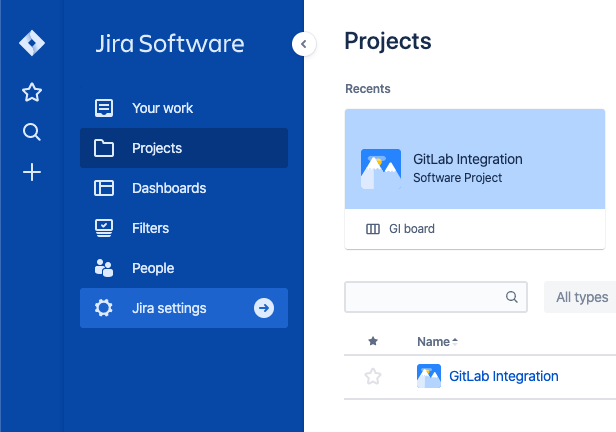616x432 pixels.
Task: Open Jira settings
Action: [x=168, y=308]
